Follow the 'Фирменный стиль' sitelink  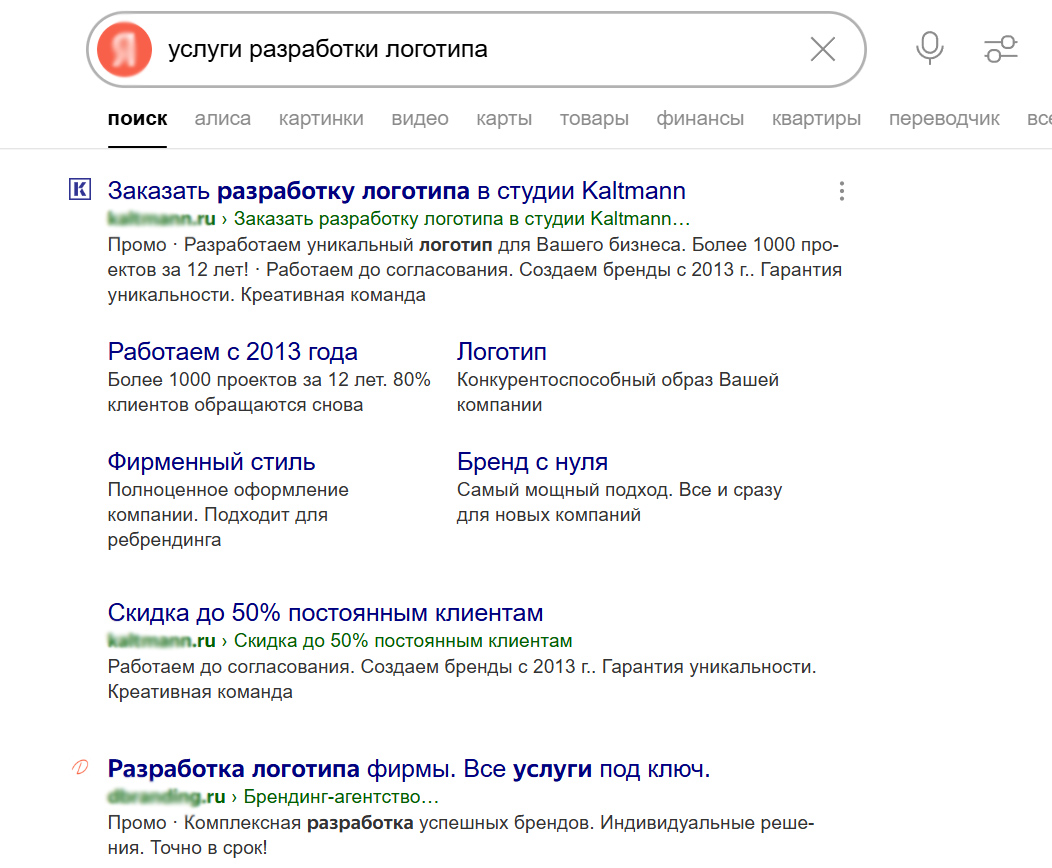[x=211, y=462]
